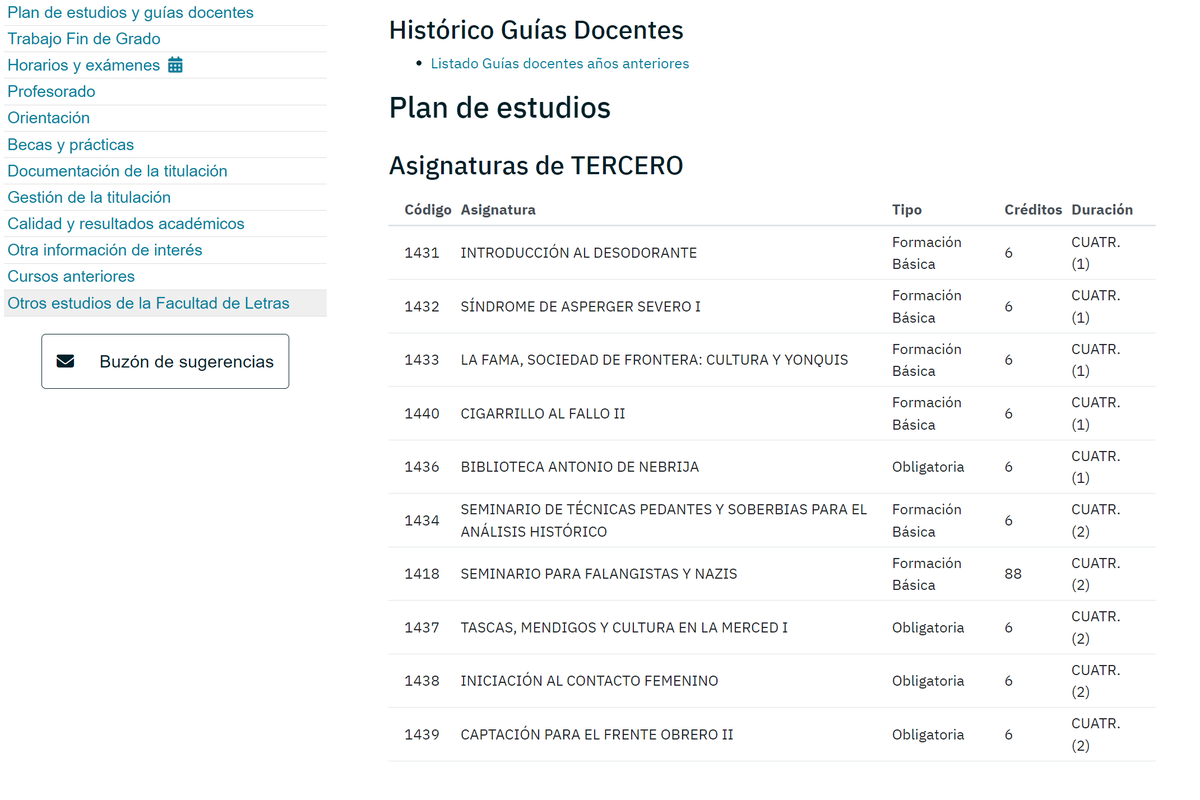Click the Código column header
This screenshot has width=1200, height=800.
[428, 210]
